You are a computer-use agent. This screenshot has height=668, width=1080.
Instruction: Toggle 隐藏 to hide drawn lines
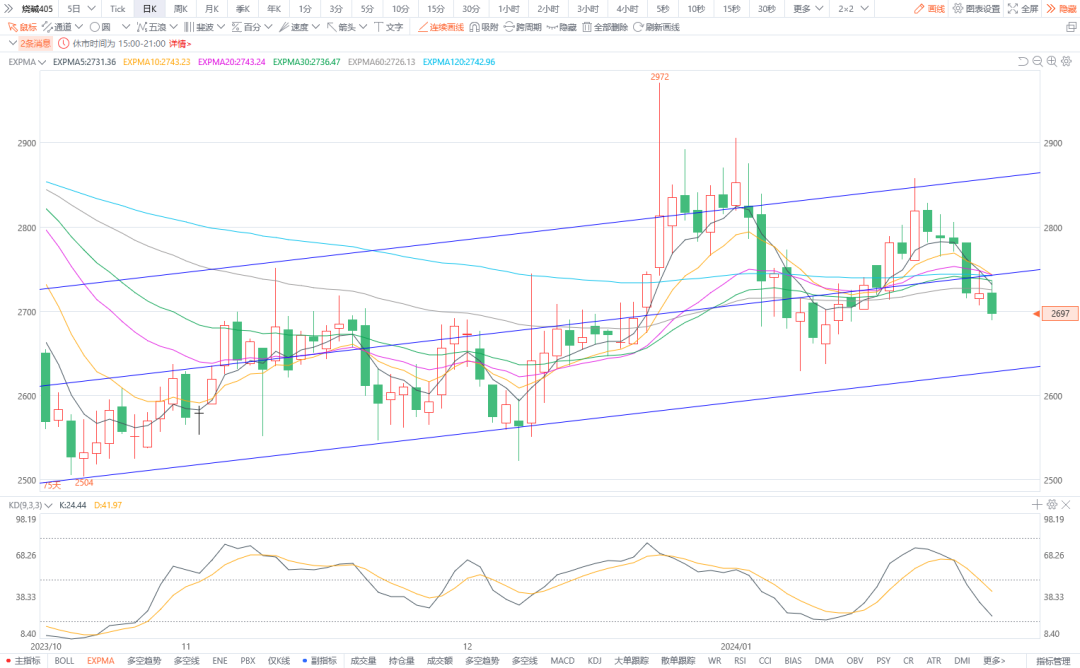[x=561, y=27]
